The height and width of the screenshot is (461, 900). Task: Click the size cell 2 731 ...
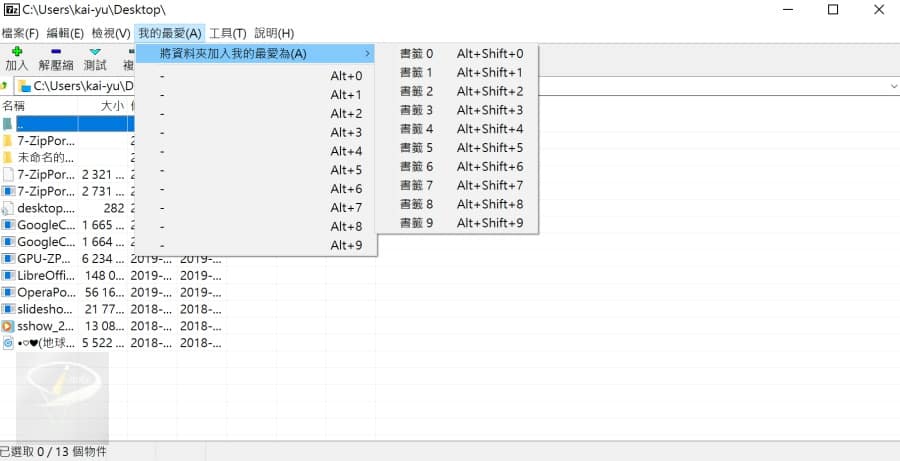pyautogui.click(x=103, y=191)
